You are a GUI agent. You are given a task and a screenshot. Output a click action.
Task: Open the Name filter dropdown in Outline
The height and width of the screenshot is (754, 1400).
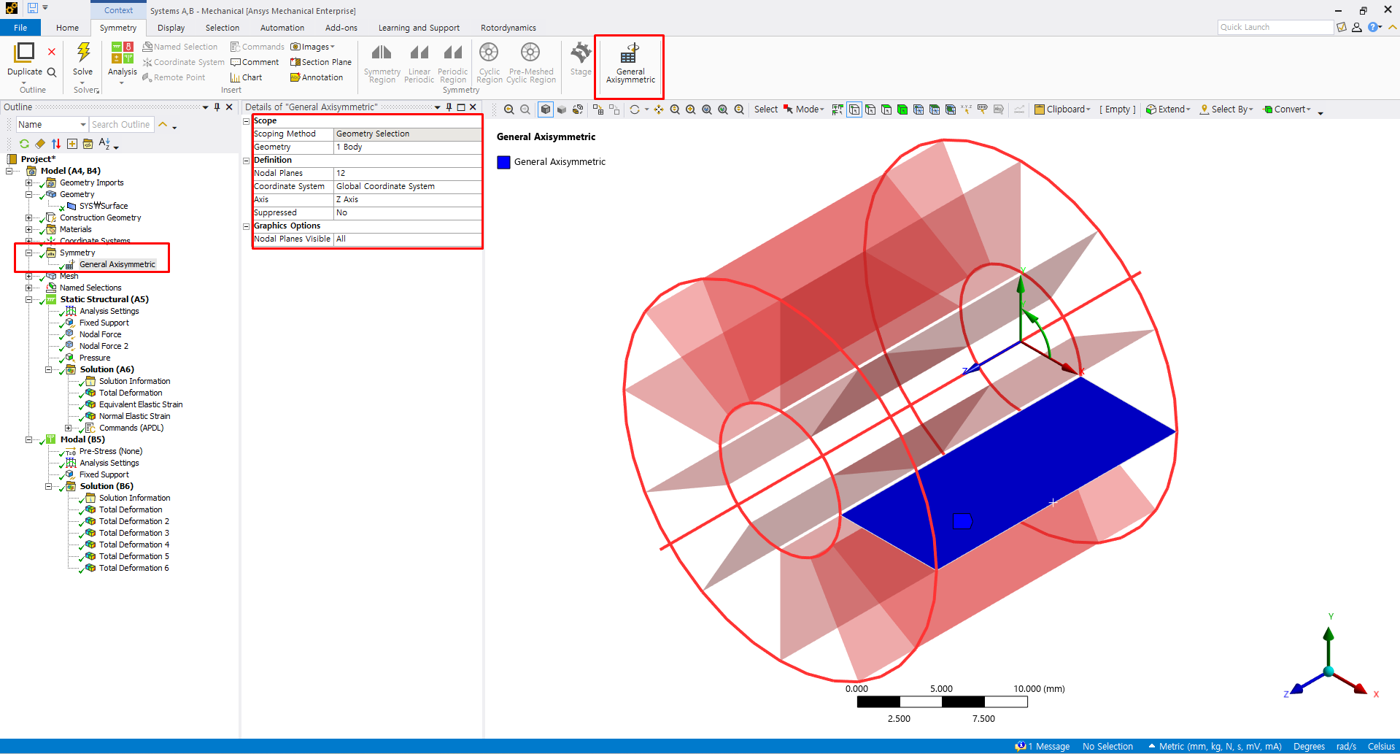[82, 125]
